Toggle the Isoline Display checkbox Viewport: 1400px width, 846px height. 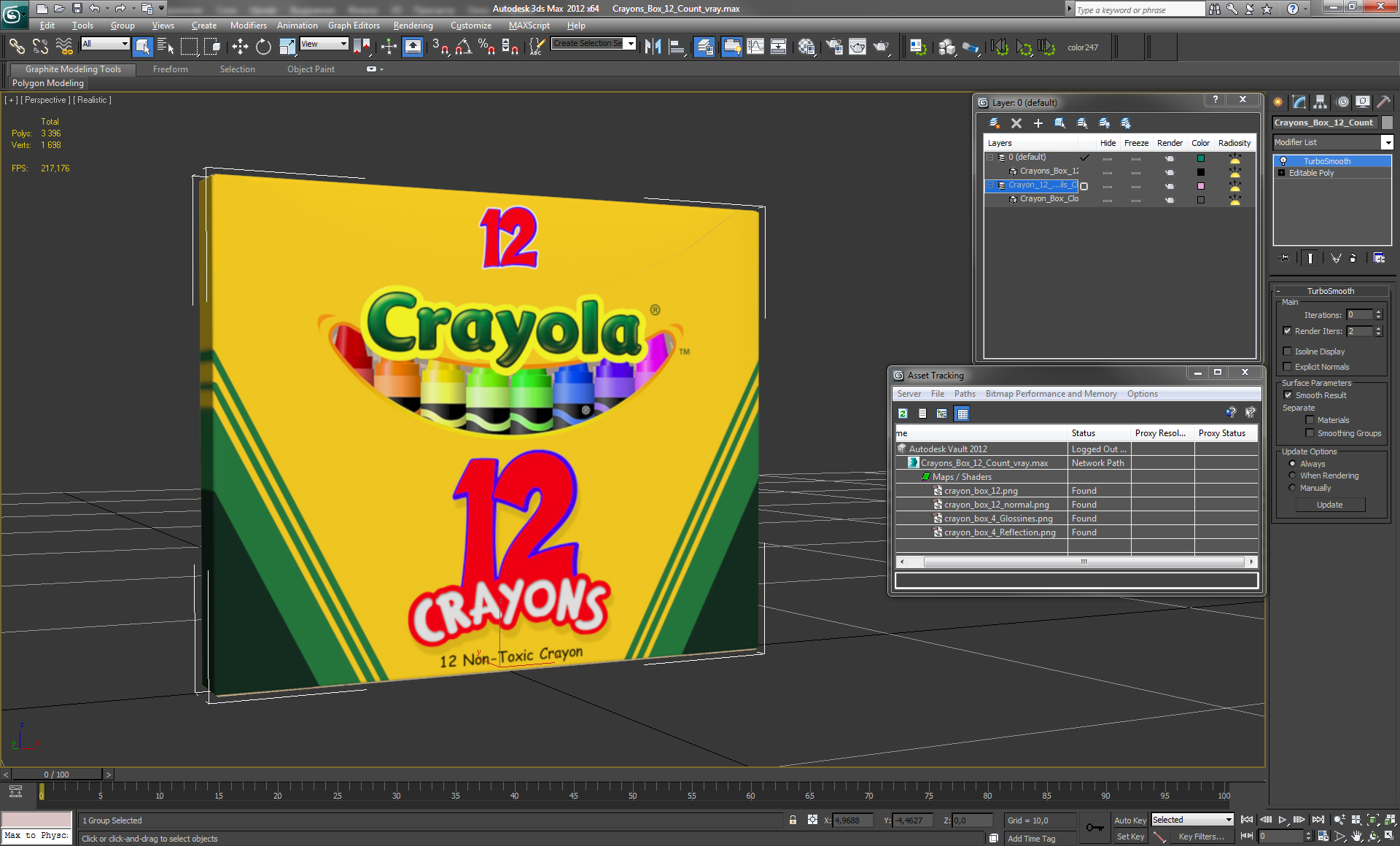1288,352
